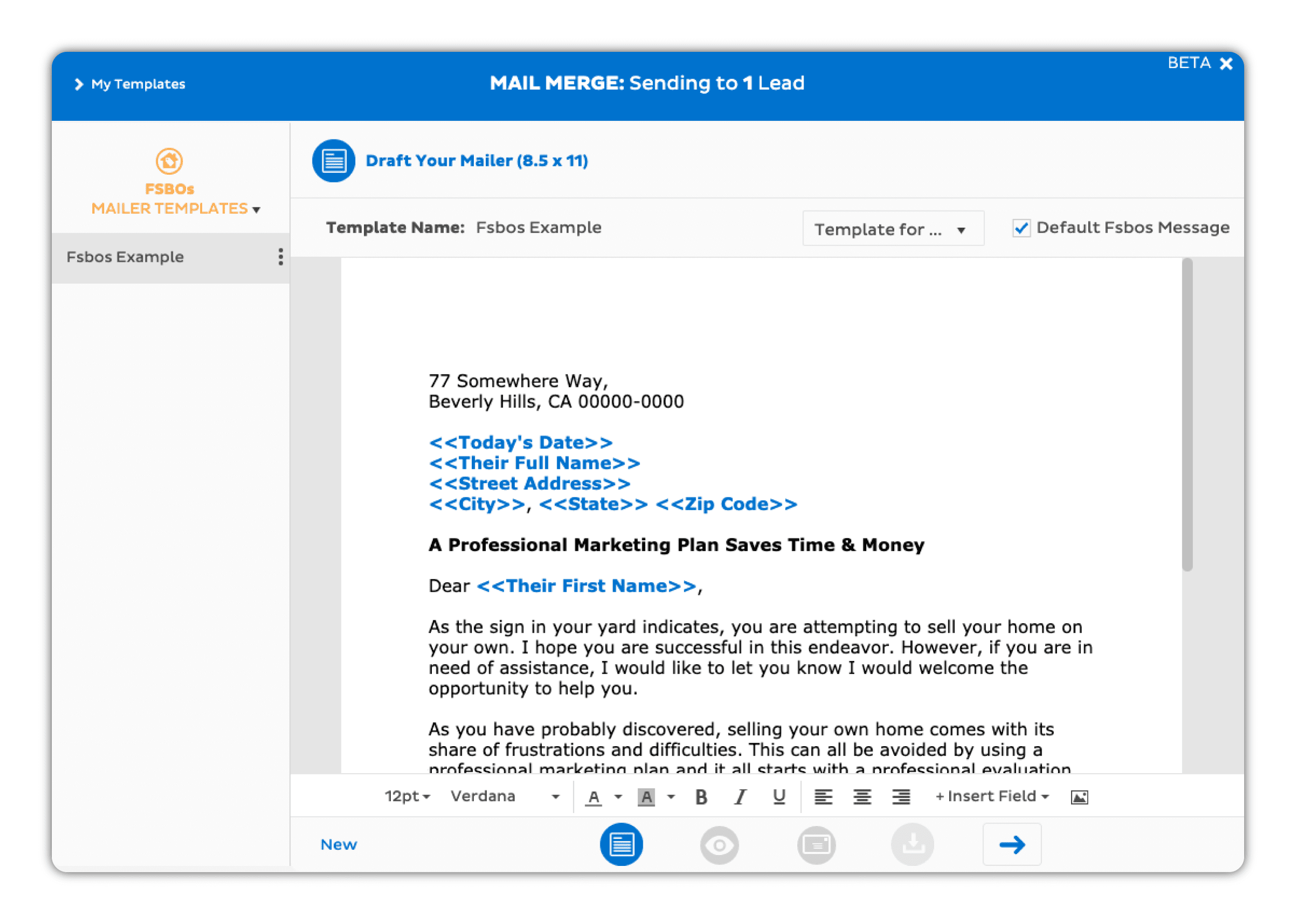Insert an image with the picture icon
This screenshot has width=1296, height=924.
click(1079, 797)
